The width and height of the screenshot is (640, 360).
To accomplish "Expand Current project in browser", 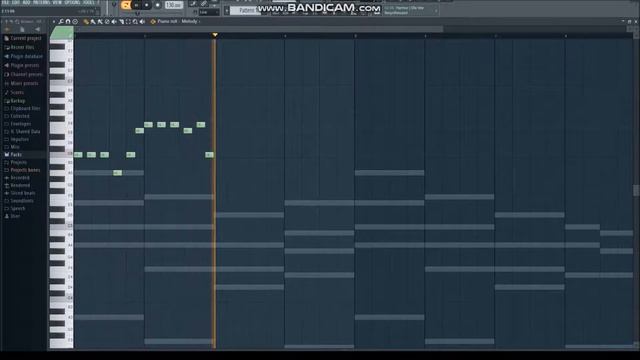I will [x=23, y=38].
